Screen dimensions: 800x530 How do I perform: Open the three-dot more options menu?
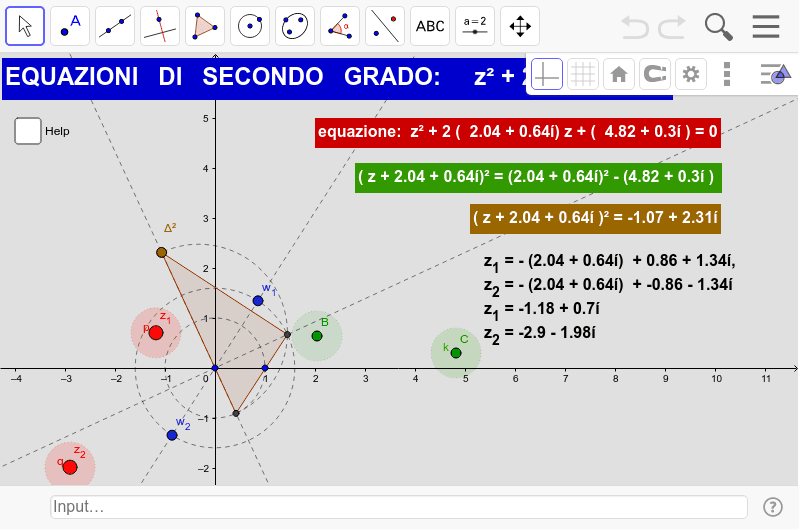[x=727, y=74]
